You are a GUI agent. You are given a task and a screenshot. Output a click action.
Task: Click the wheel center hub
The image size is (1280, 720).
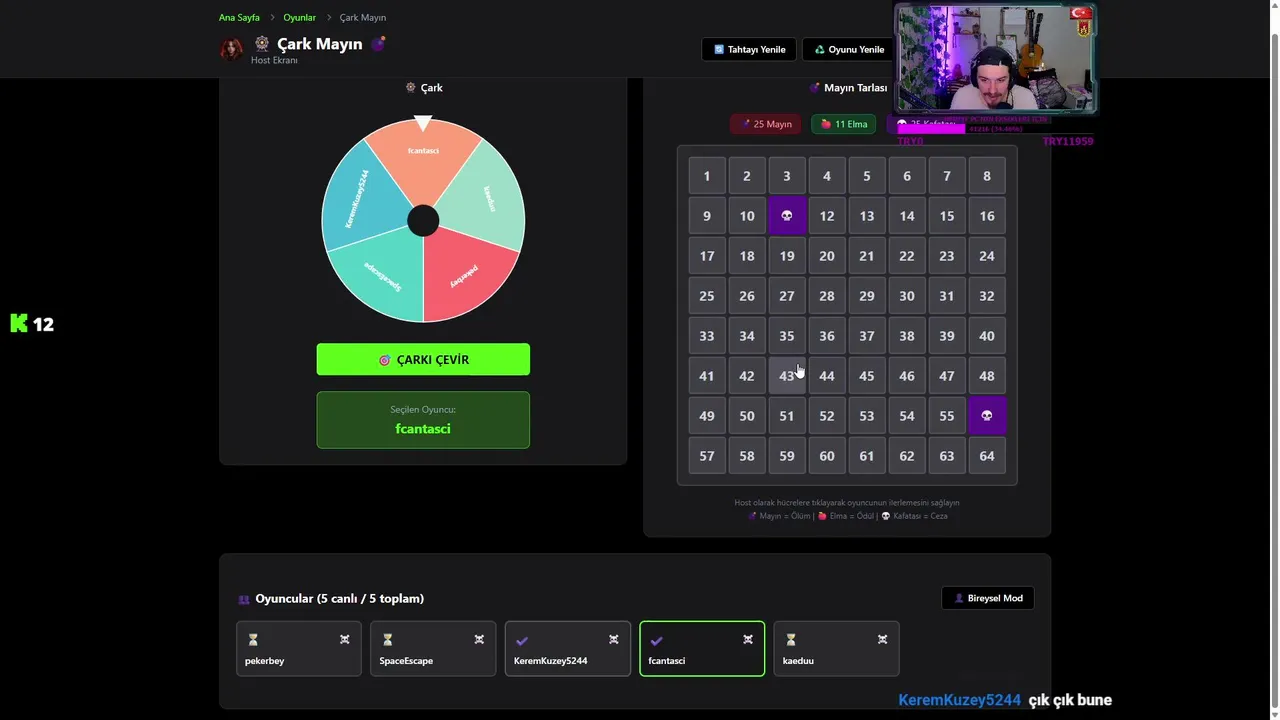(423, 221)
